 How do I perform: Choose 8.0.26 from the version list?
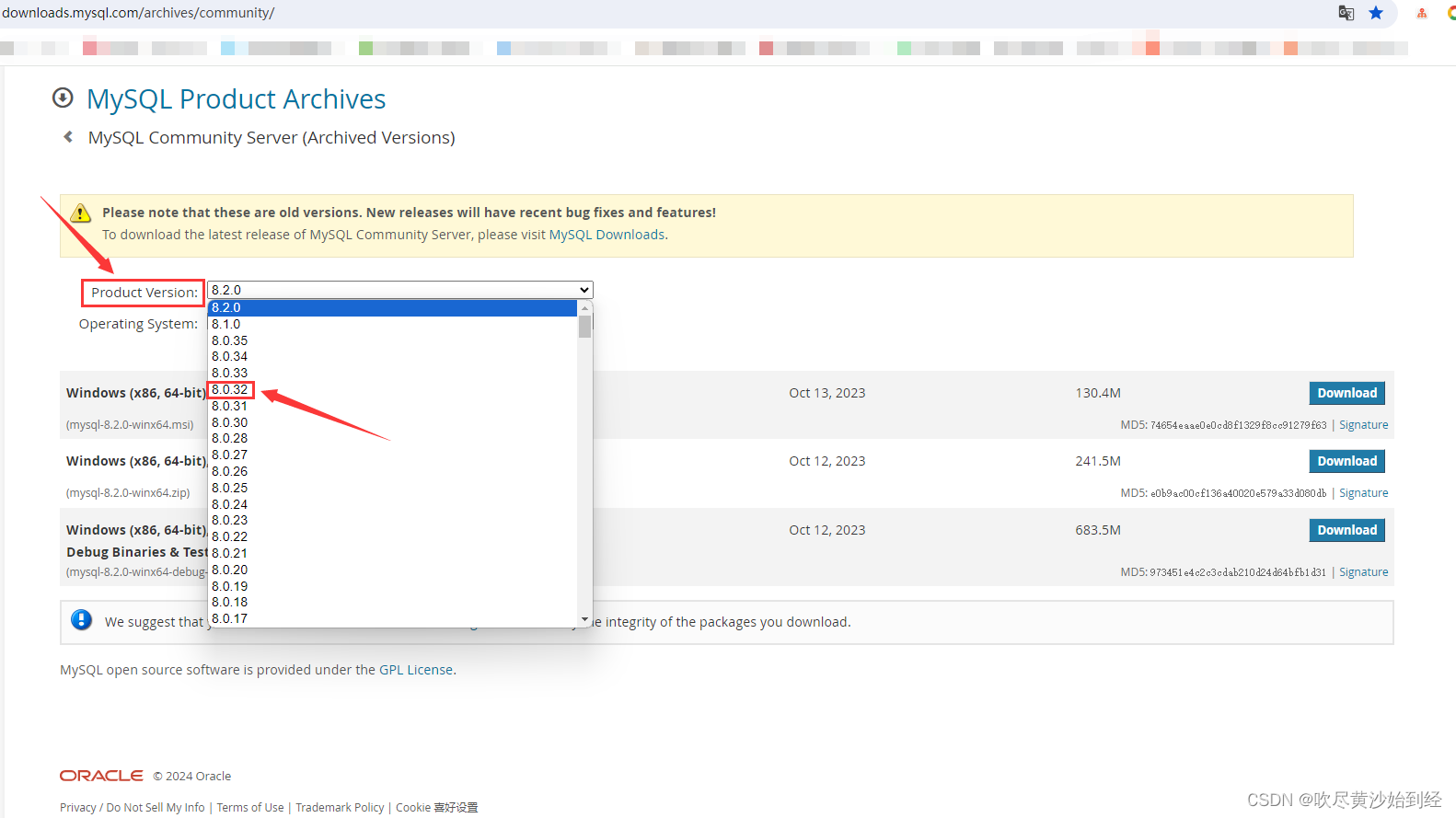392,471
